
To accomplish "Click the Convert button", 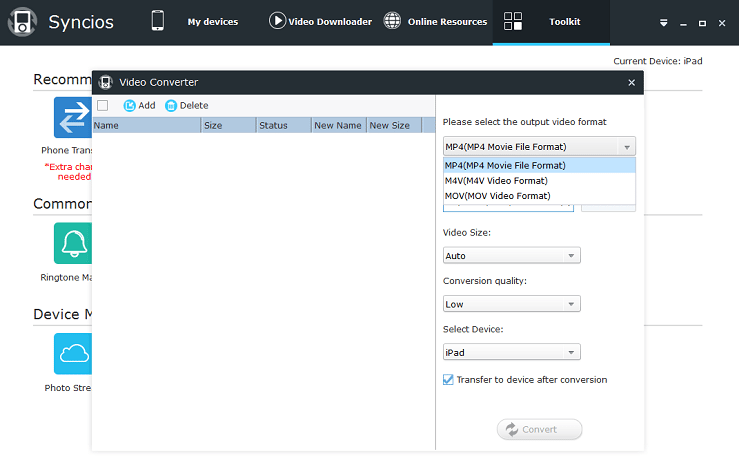I will (539, 429).
